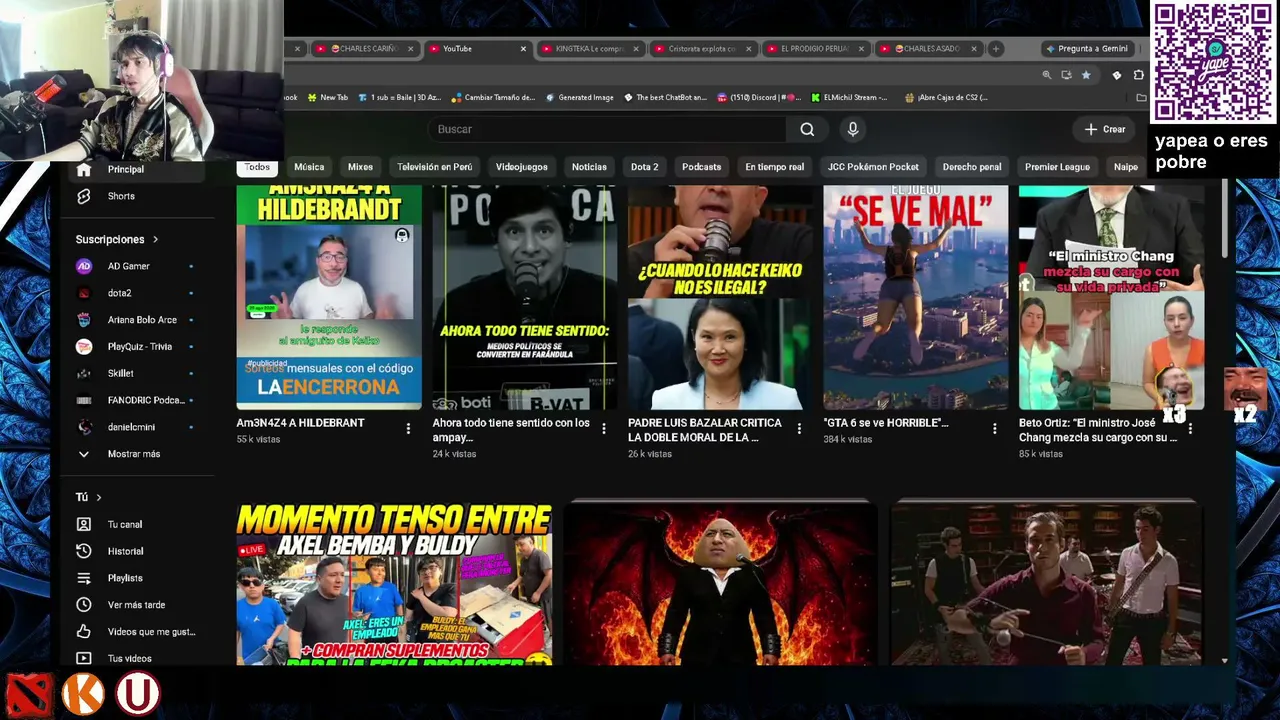The height and width of the screenshot is (720, 1280).
Task: Open the Shorts icon in sidebar
Action: click(84, 196)
